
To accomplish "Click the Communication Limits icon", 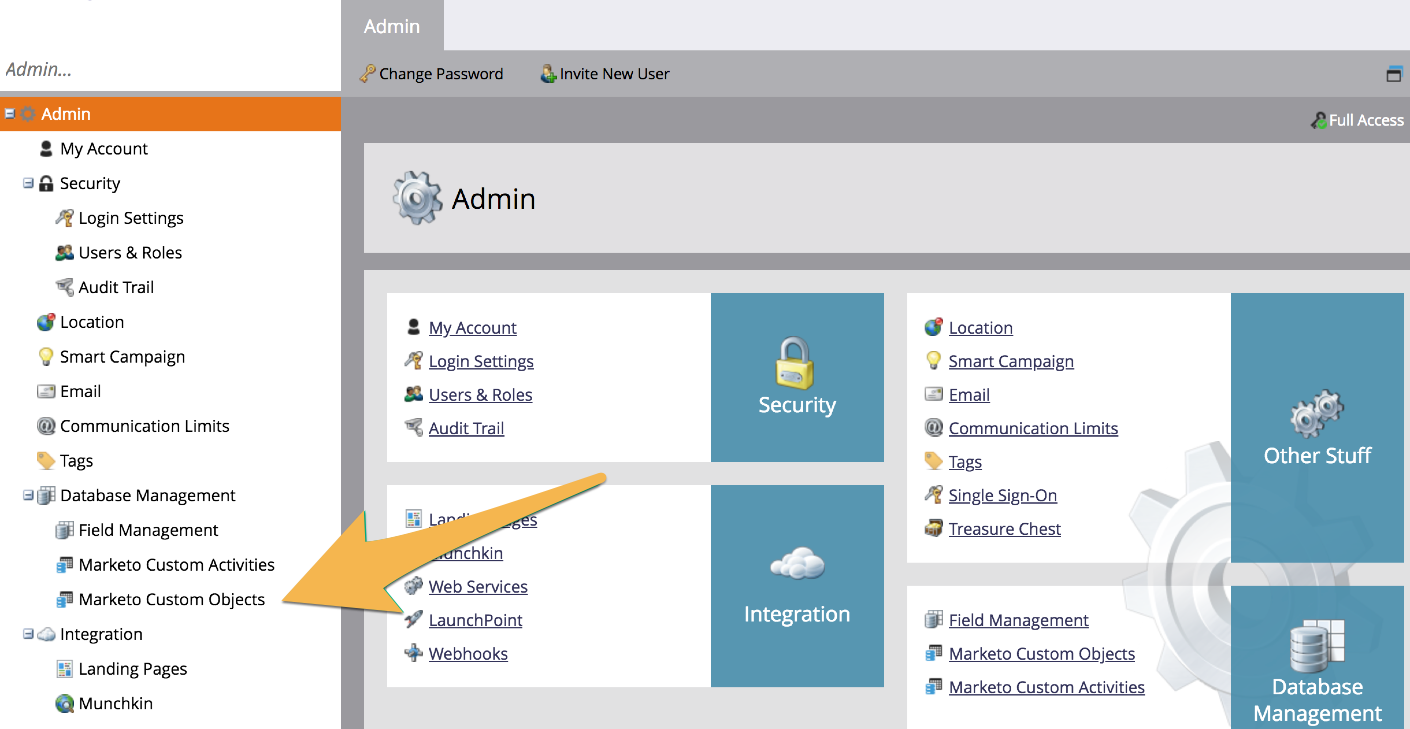I will point(47,425).
